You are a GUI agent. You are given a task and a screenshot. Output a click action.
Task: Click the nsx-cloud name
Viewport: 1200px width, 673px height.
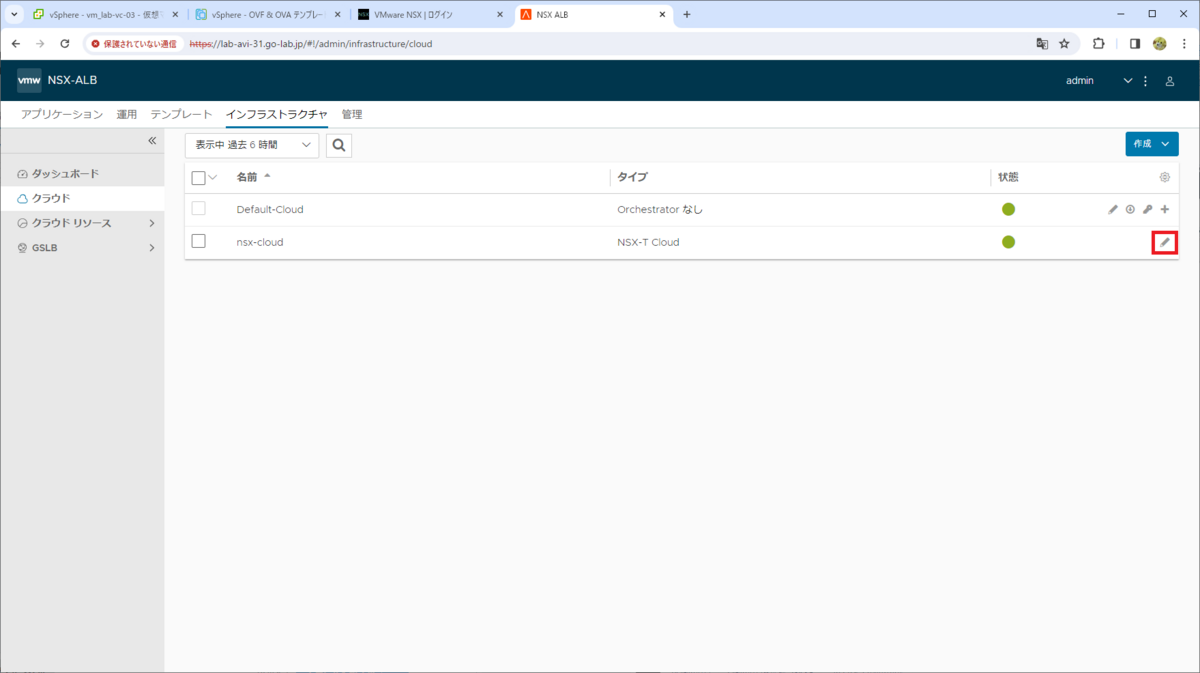pos(260,242)
